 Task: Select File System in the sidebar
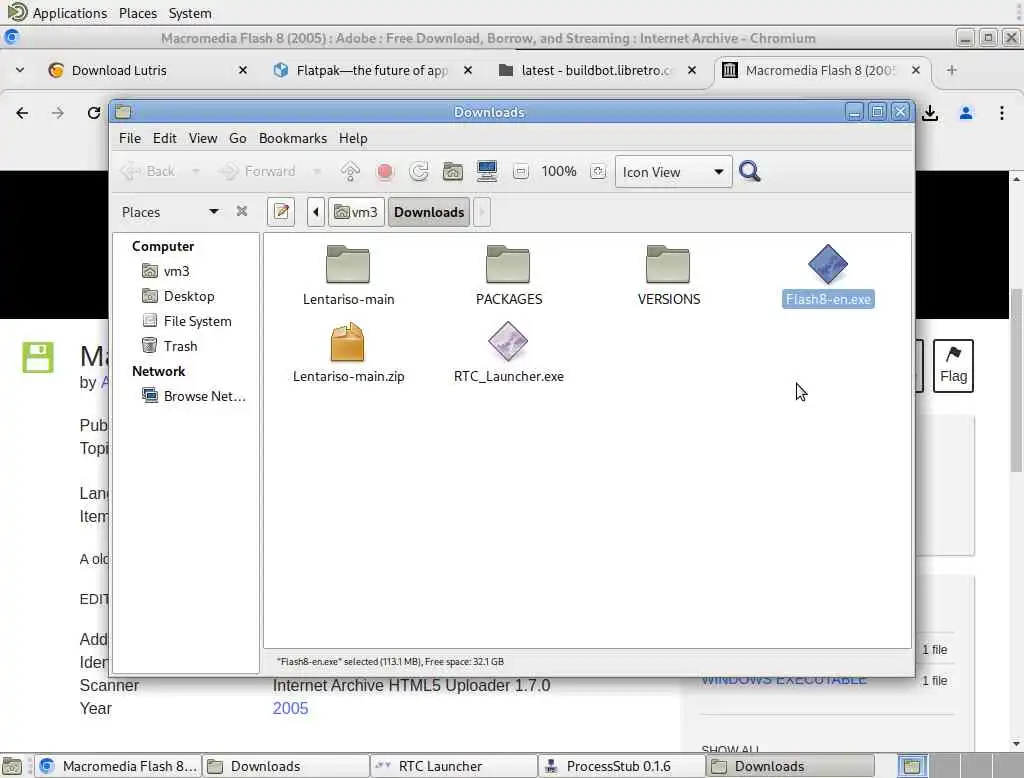[187, 321]
